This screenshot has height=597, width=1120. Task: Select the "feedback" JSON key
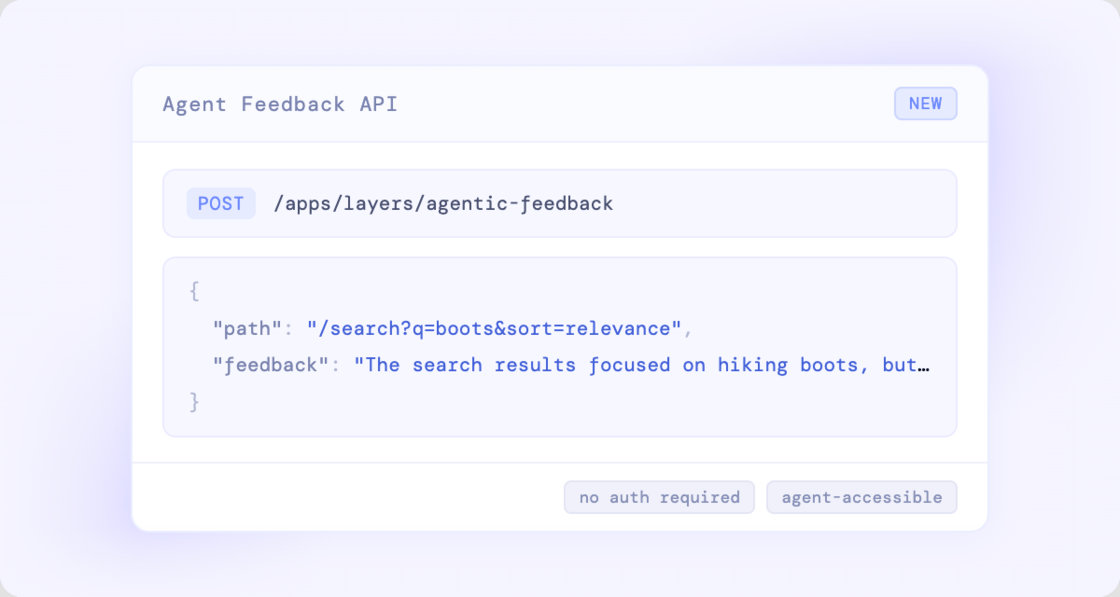tap(271, 365)
